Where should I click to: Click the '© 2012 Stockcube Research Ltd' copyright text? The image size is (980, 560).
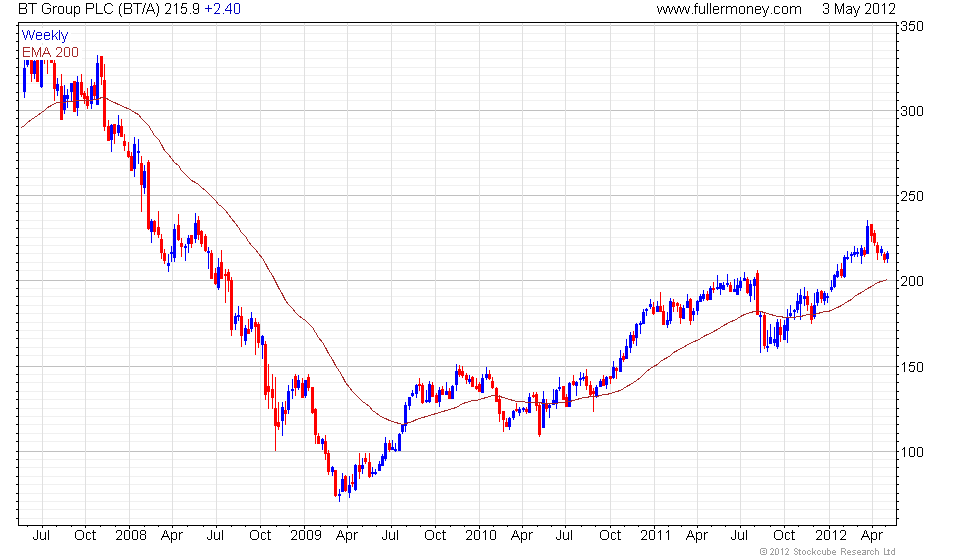click(x=828, y=552)
